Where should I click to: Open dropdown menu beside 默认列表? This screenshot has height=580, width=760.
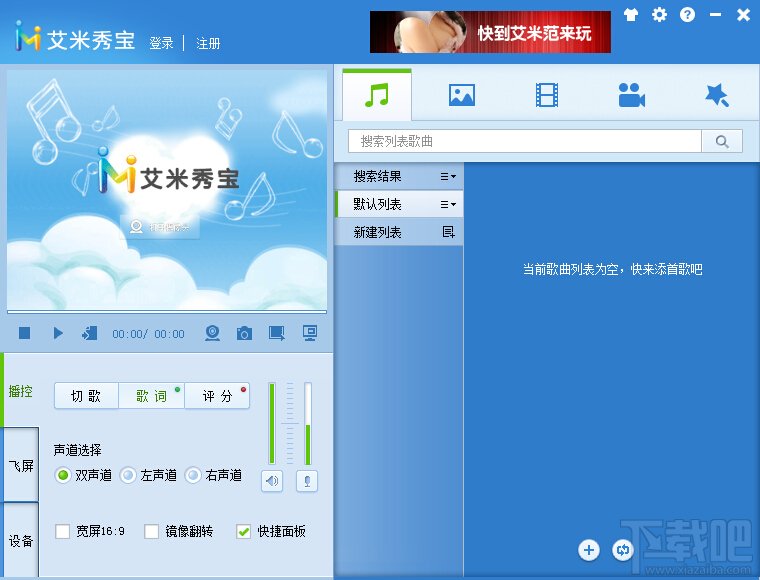point(448,205)
